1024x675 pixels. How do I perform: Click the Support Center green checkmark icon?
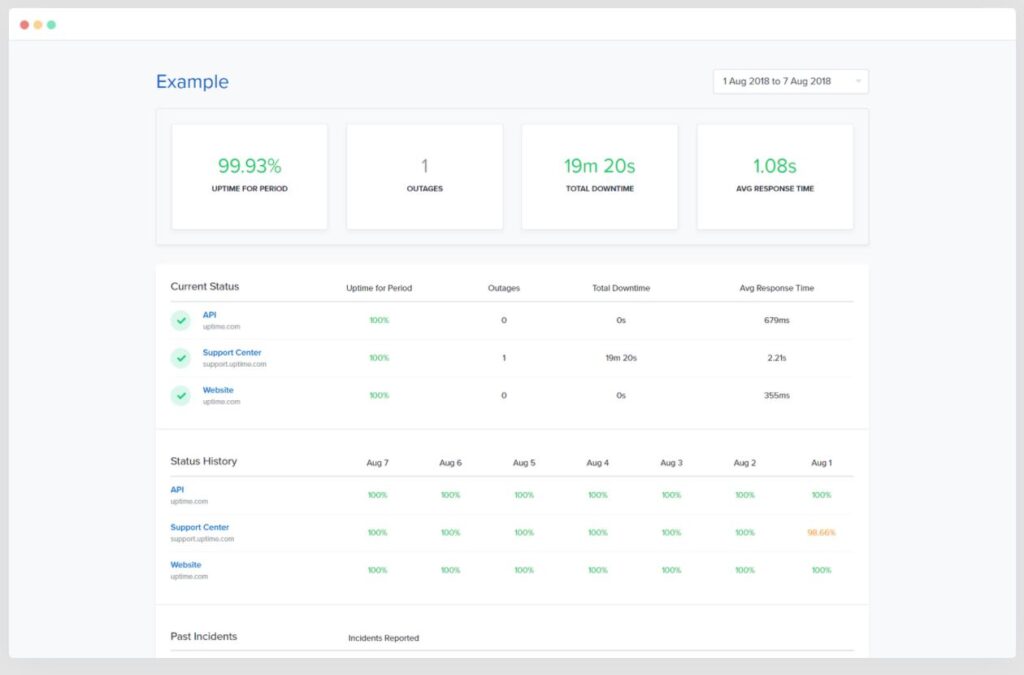(x=180, y=358)
